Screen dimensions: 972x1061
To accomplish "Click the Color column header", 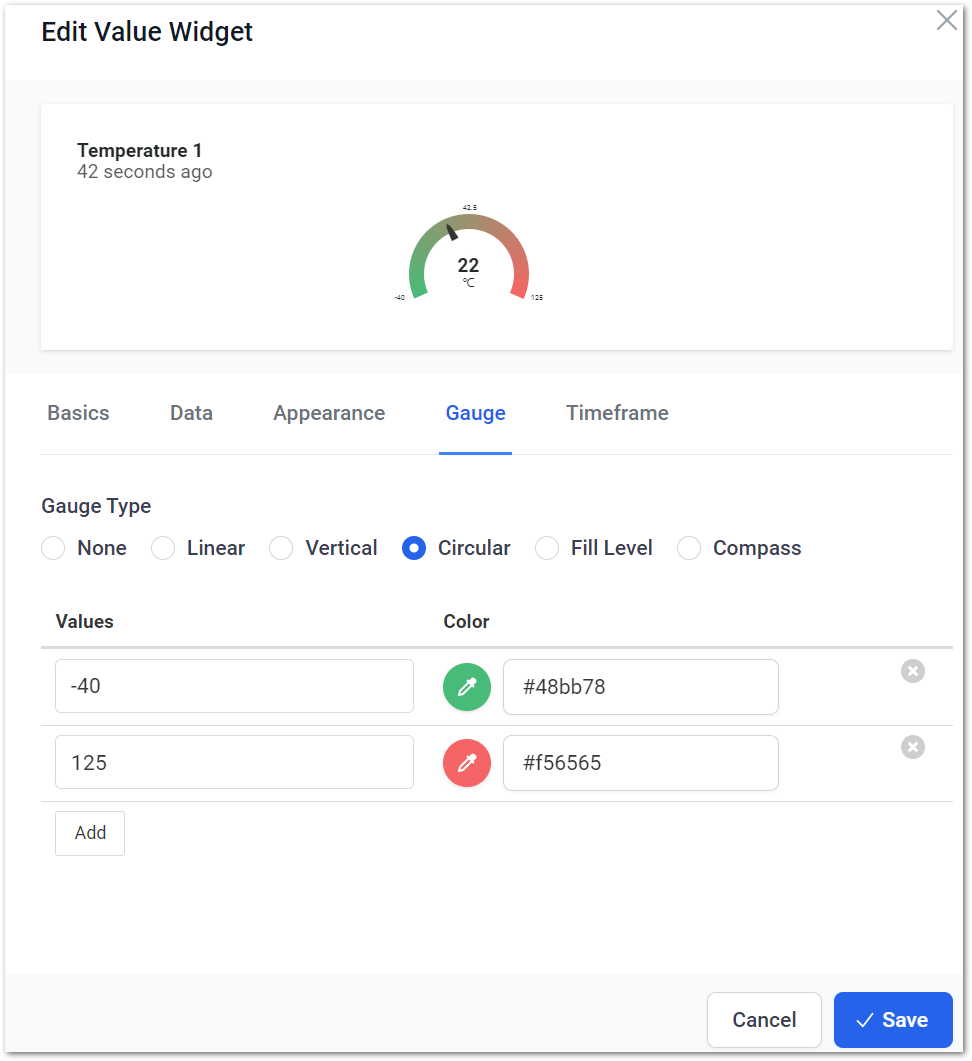I will [466, 622].
